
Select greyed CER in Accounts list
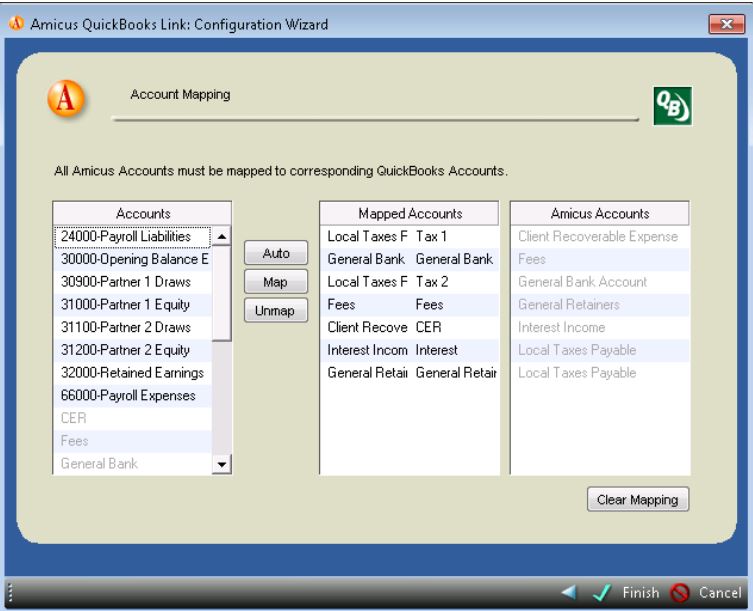(x=133, y=418)
